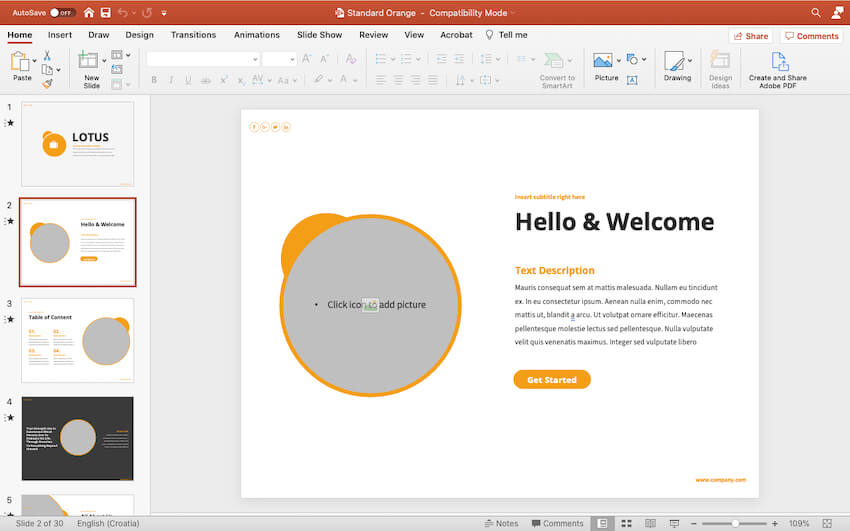Image resolution: width=850 pixels, height=531 pixels.
Task: Open the Picture insert tool
Action: [x=603, y=61]
